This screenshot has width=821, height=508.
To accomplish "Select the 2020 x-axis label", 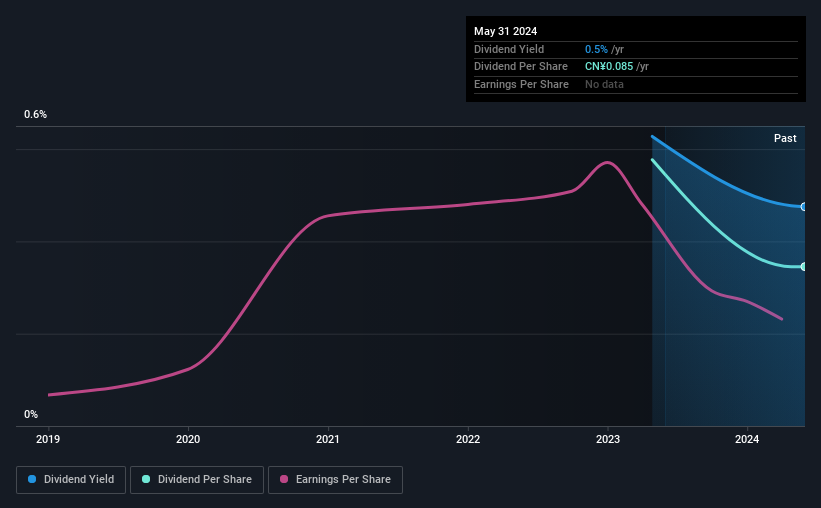I will pos(188,439).
